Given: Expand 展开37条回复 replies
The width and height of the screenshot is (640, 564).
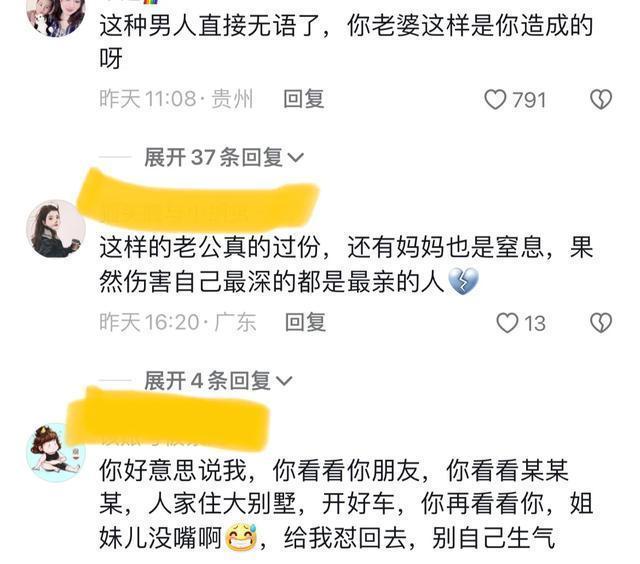Looking at the screenshot, I should coord(224,158).
